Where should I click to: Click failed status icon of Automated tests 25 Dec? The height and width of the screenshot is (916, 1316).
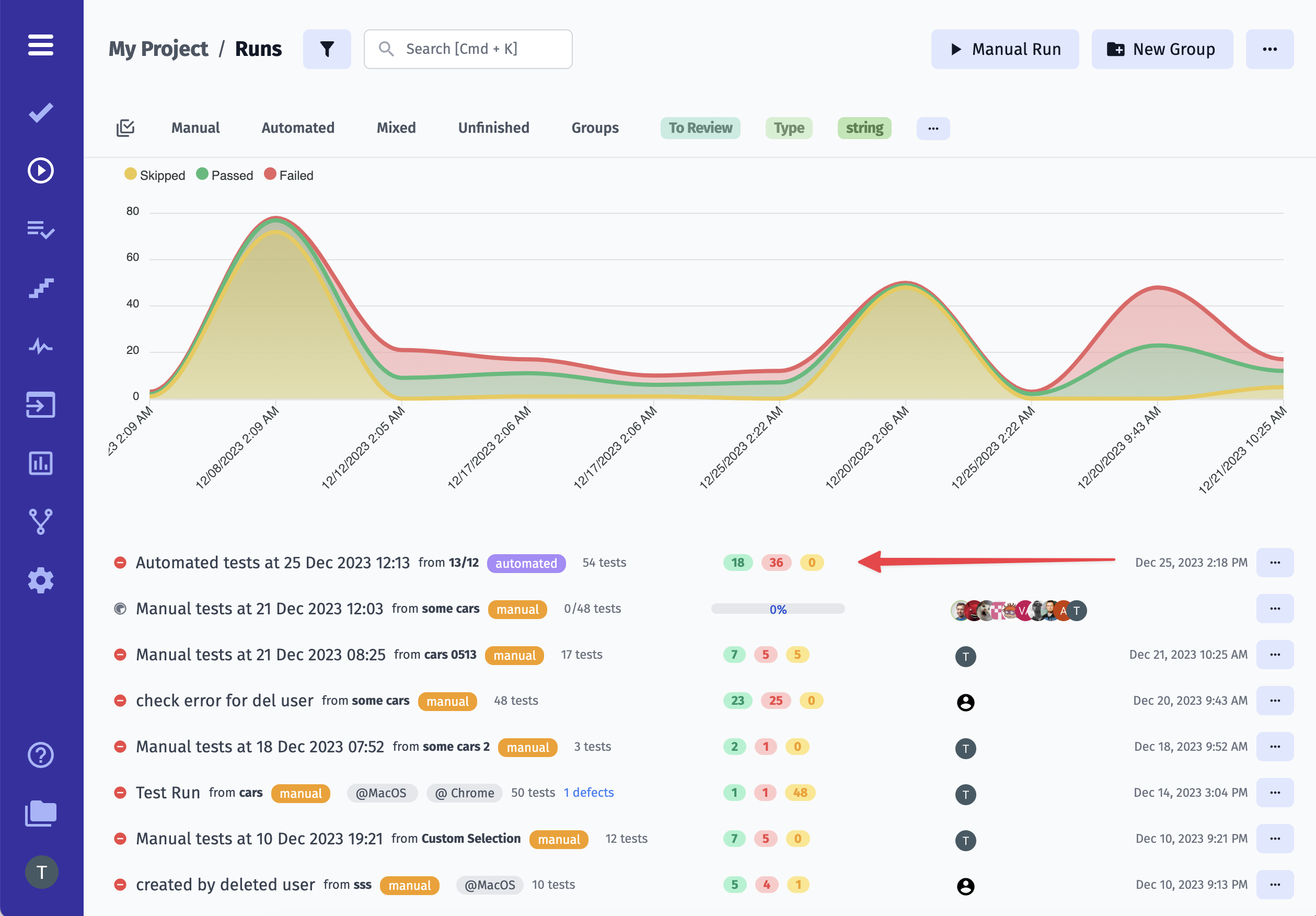(120, 563)
